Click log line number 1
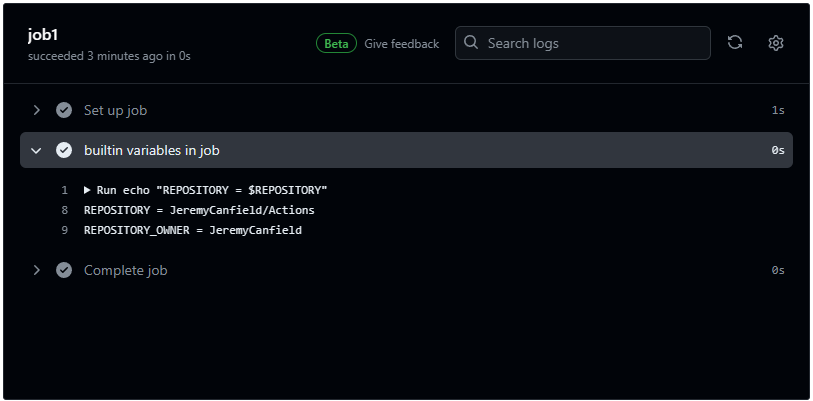The width and height of the screenshot is (813, 401). tap(64, 190)
